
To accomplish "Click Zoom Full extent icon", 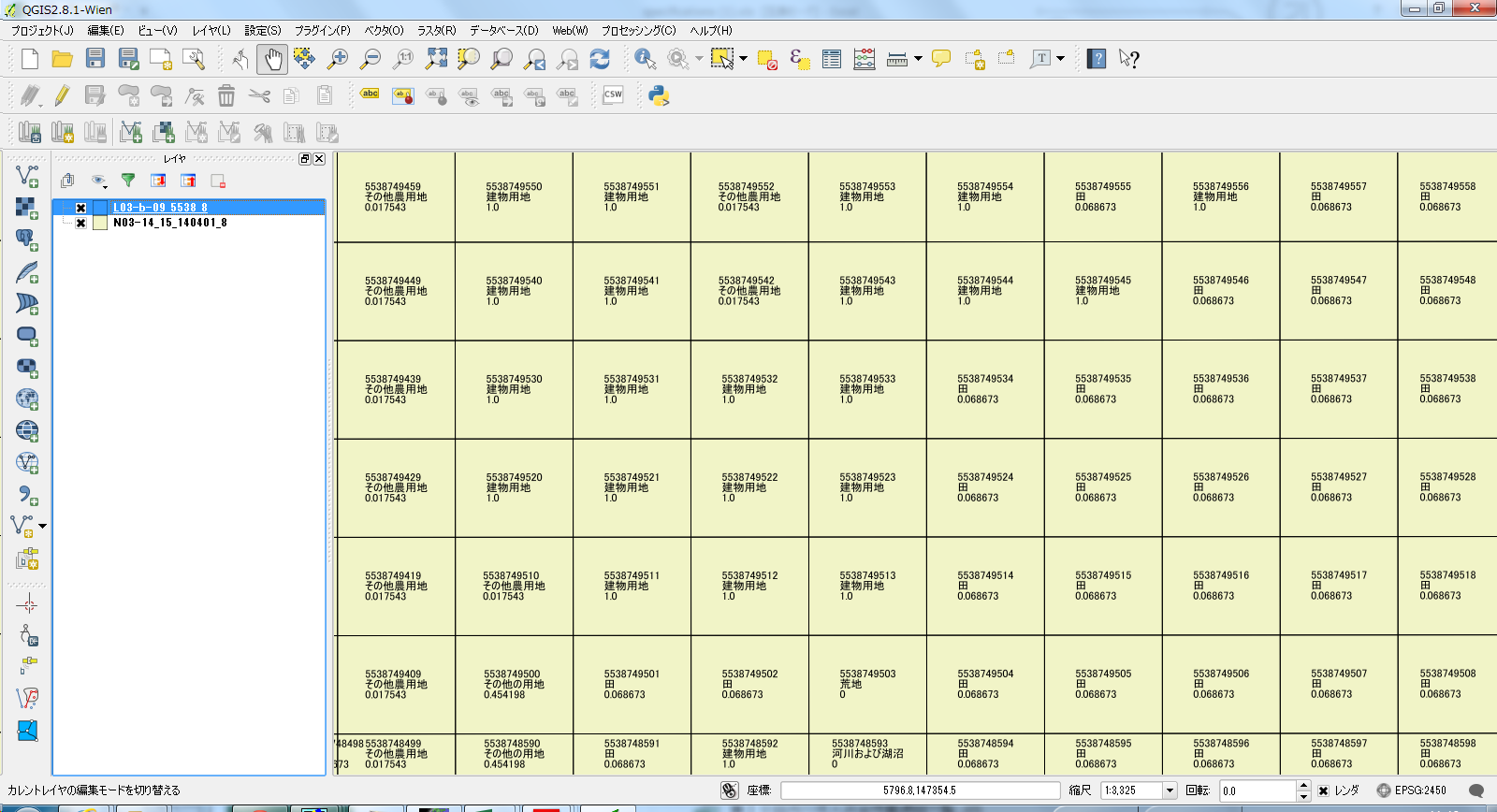I will click(x=436, y=59).
